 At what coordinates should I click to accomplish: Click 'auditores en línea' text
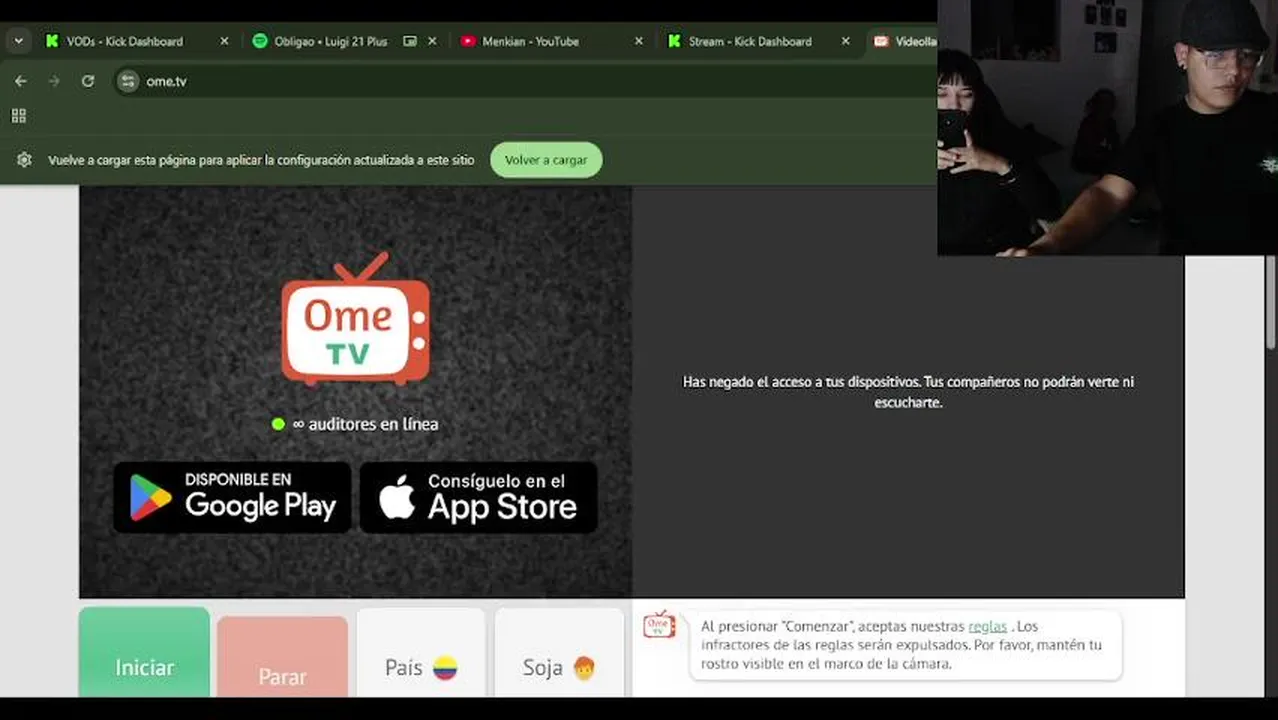[x=373, y=424]
